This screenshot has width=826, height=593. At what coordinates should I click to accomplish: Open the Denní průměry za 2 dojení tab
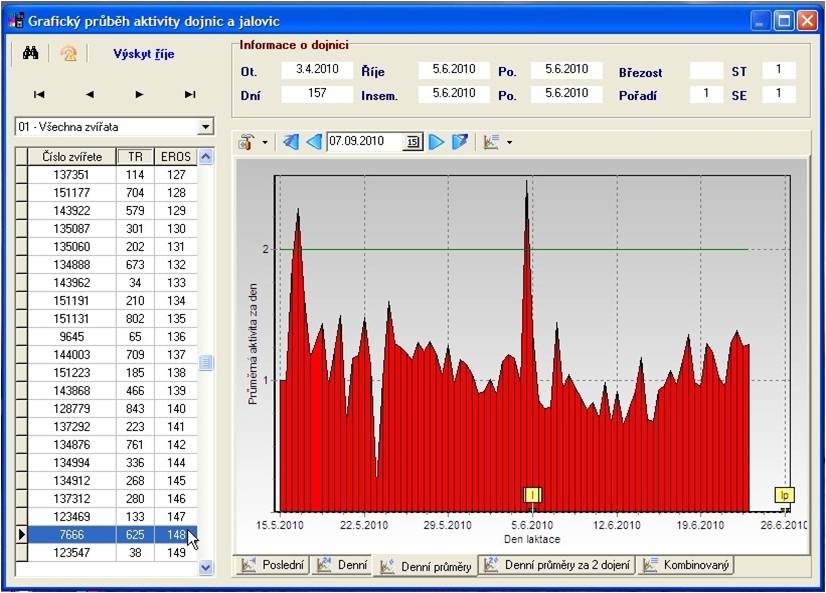click(557, 565)
